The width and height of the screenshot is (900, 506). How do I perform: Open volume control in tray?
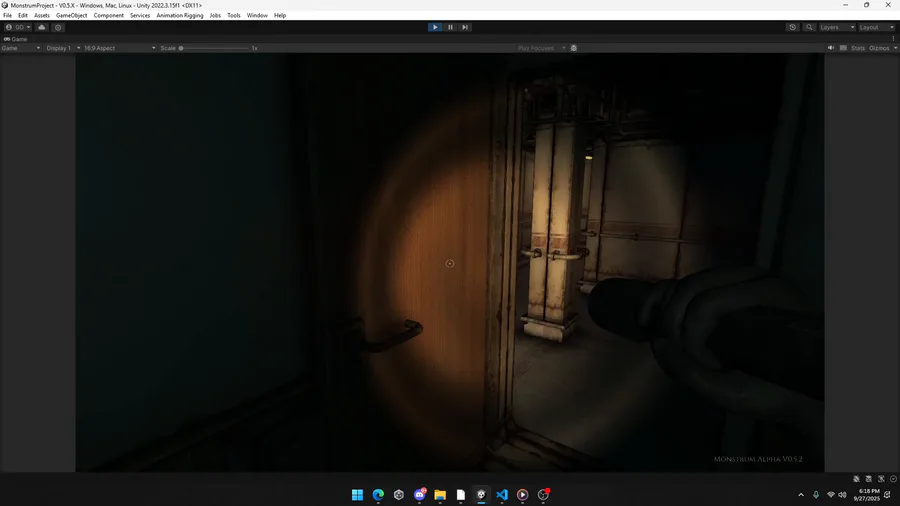[x=843, y=495]
